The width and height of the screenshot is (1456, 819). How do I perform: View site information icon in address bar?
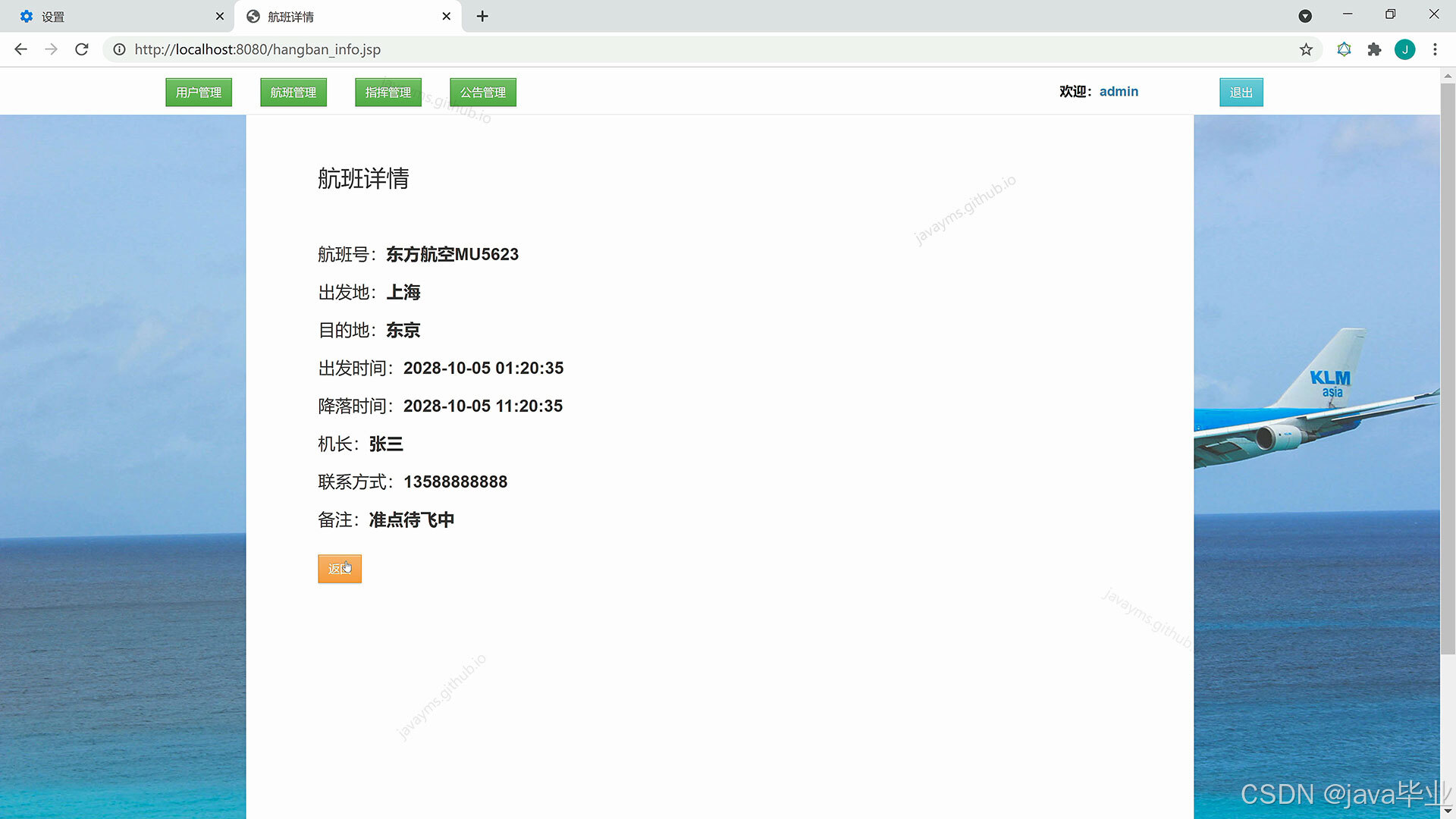[119, 49]
